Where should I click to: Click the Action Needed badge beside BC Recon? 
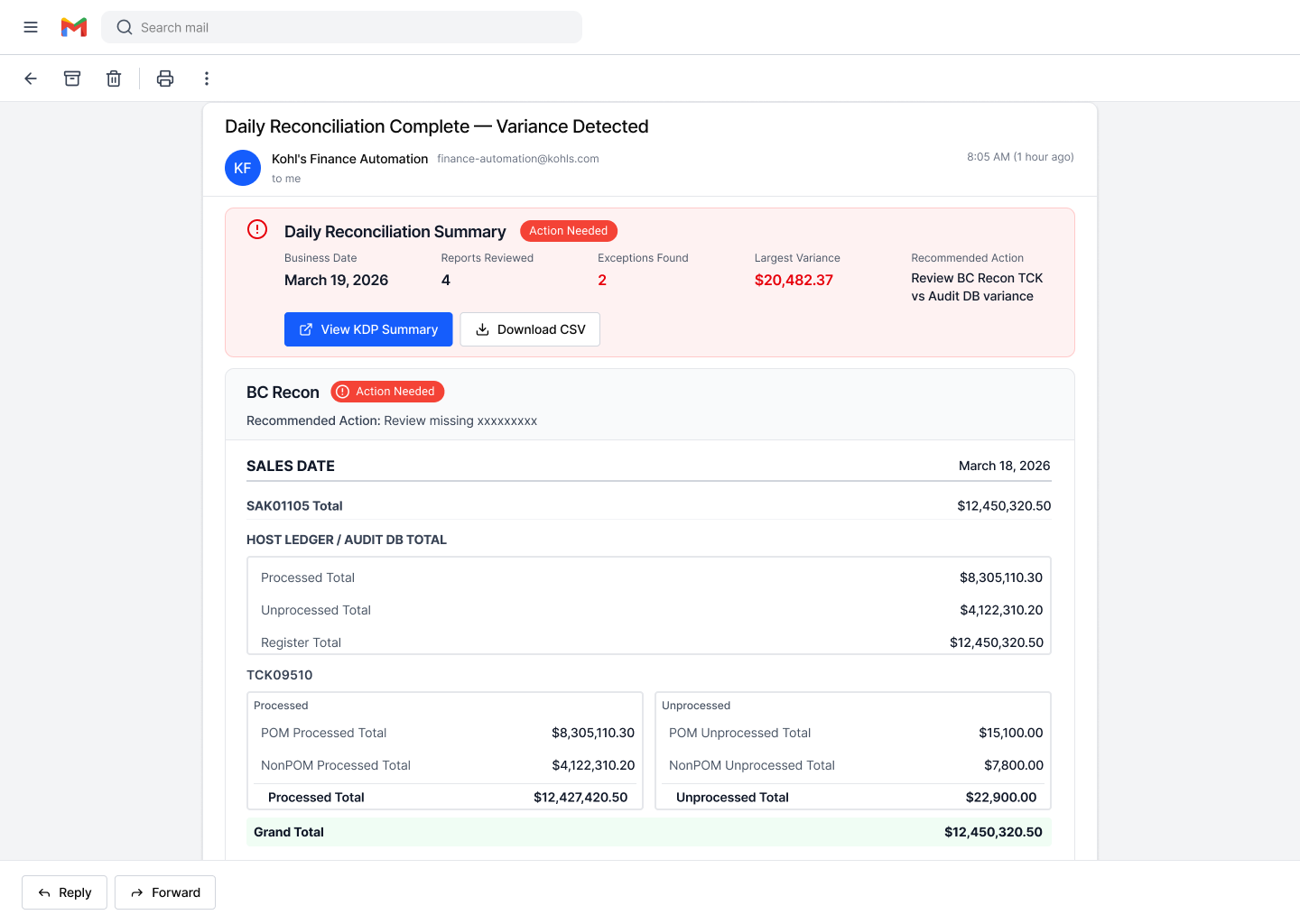387,392
